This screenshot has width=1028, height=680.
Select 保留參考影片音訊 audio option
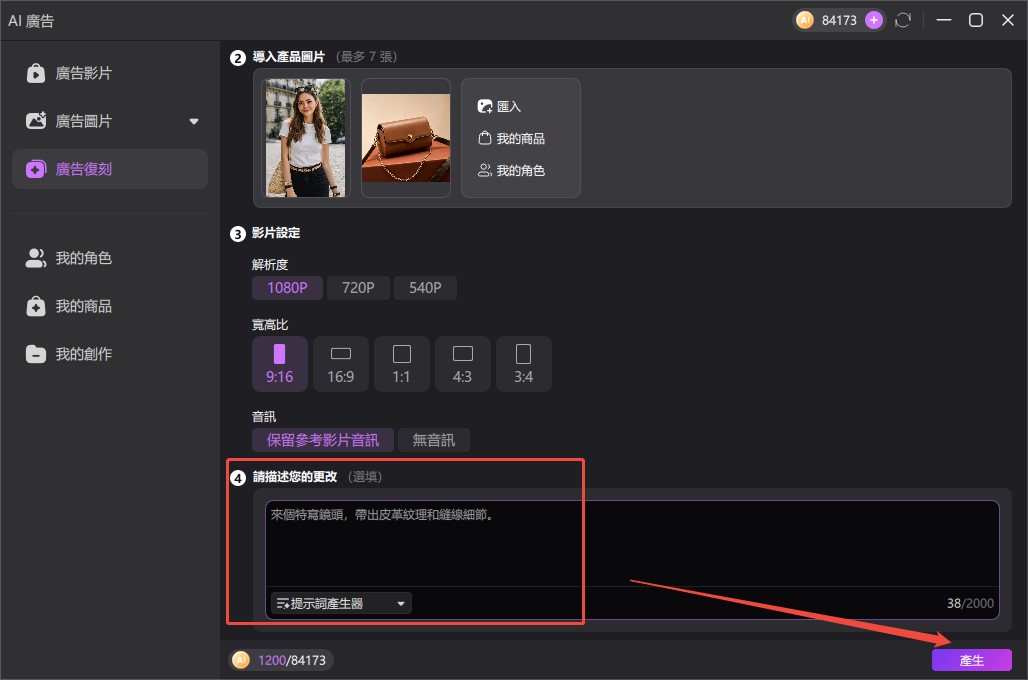[323, 440]
